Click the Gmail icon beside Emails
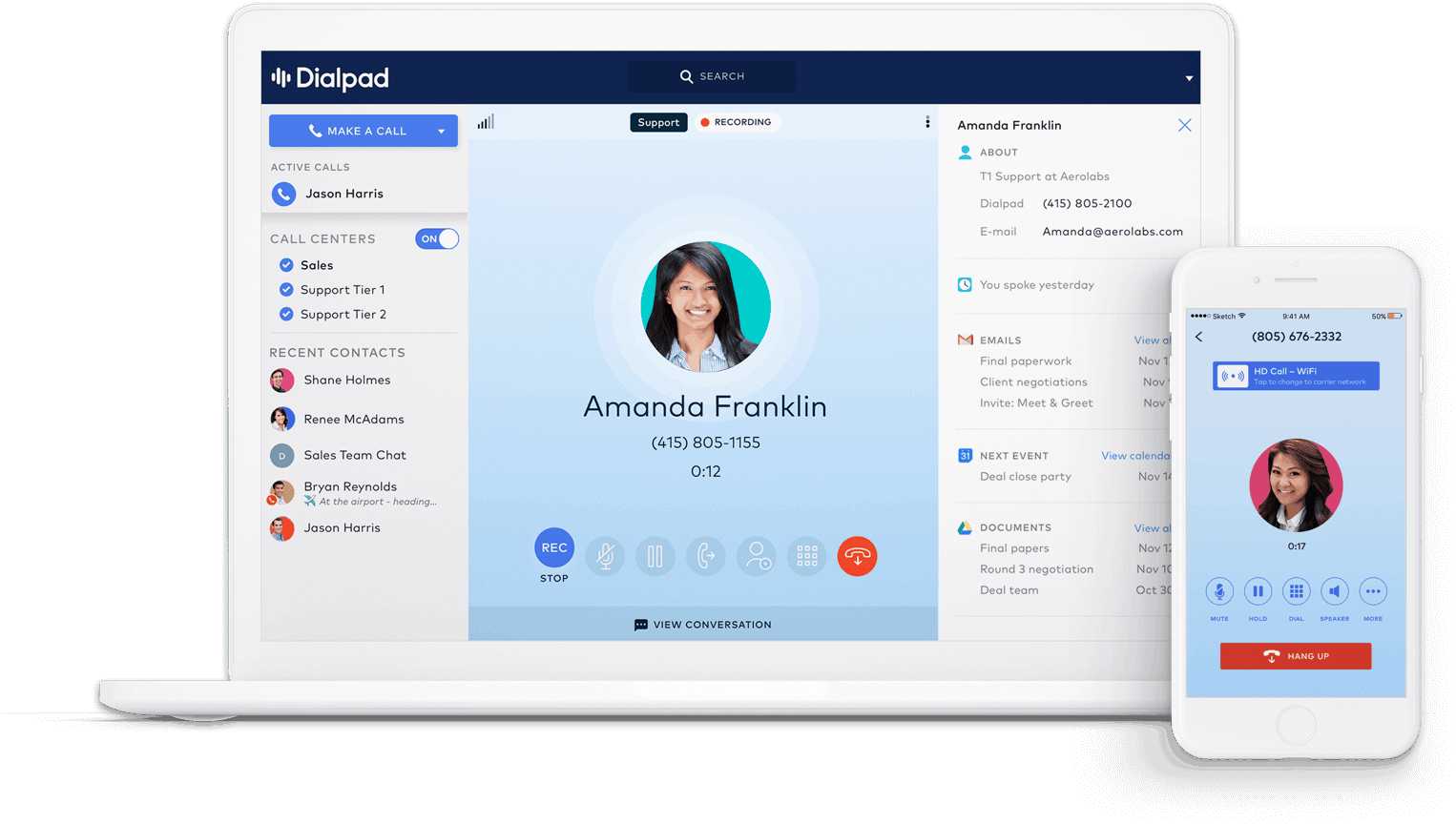 click(966, 340)
